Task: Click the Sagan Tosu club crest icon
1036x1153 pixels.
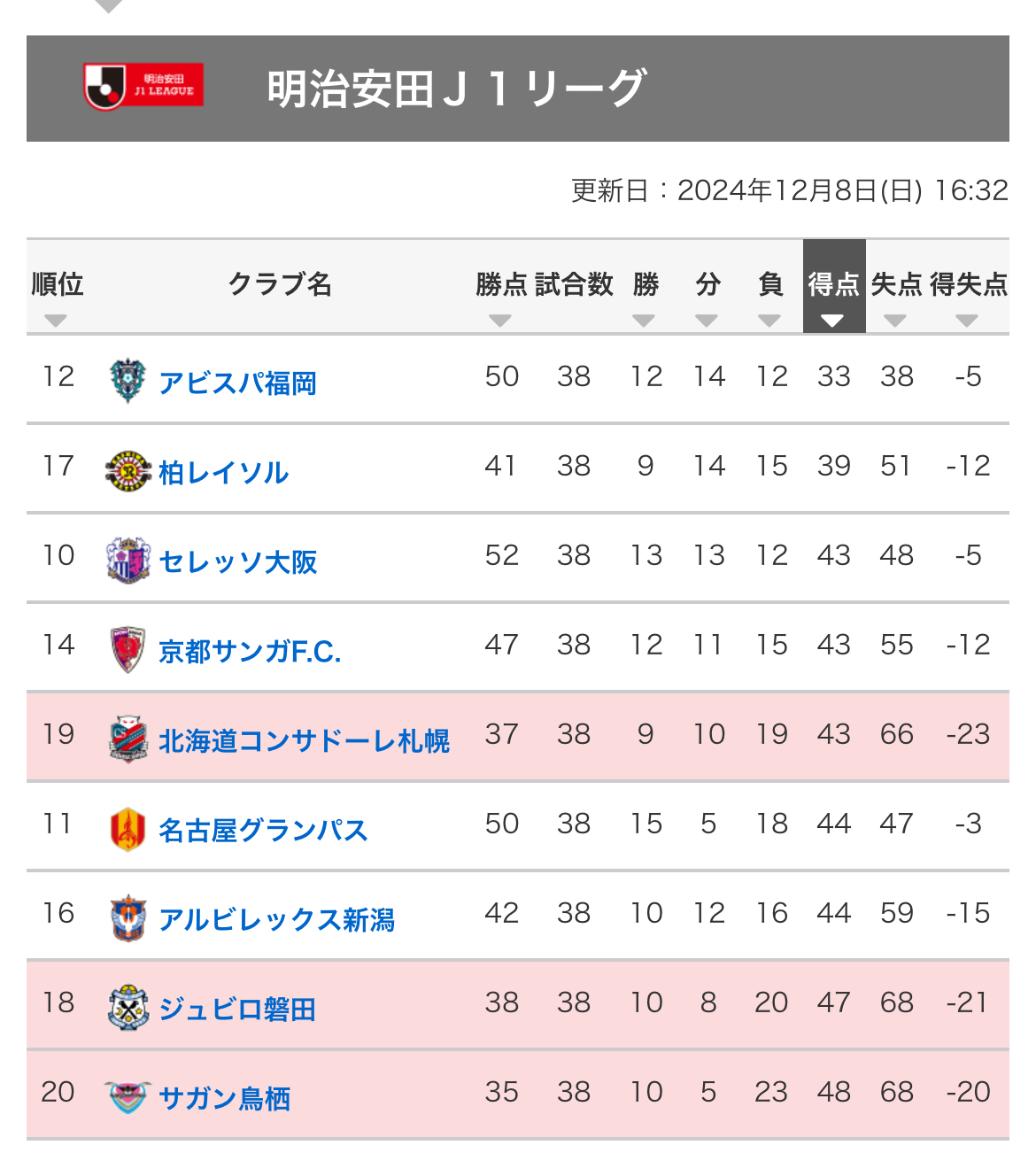Action: tap(128, 1097)
